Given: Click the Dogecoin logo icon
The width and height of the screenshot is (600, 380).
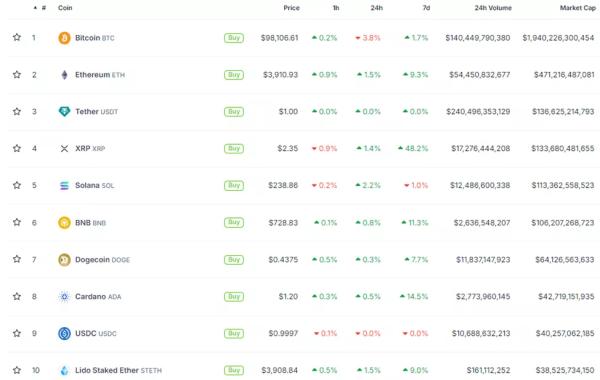Looking at the screenshot, I should point(64,259).
